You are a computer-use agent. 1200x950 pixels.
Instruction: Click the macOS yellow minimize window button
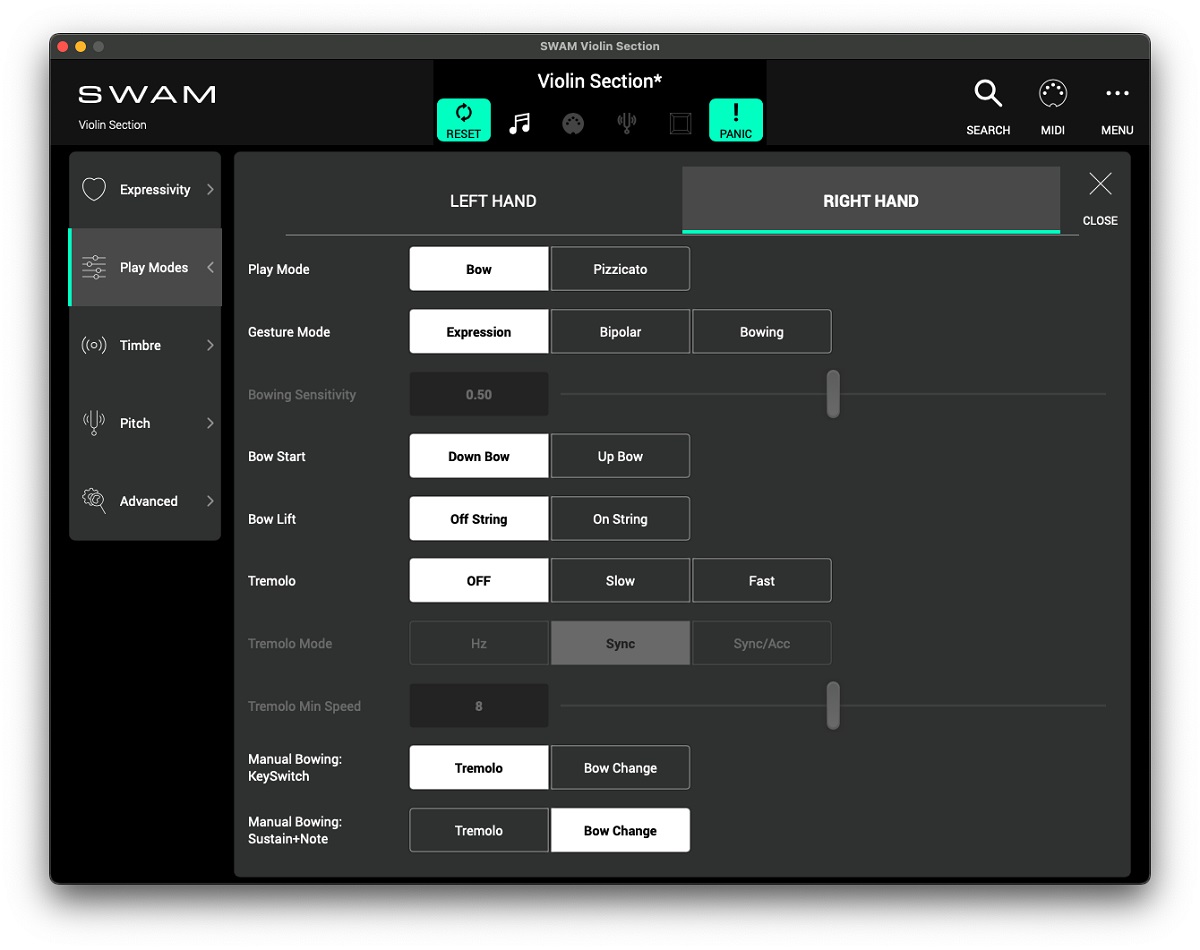pos(81,47)
